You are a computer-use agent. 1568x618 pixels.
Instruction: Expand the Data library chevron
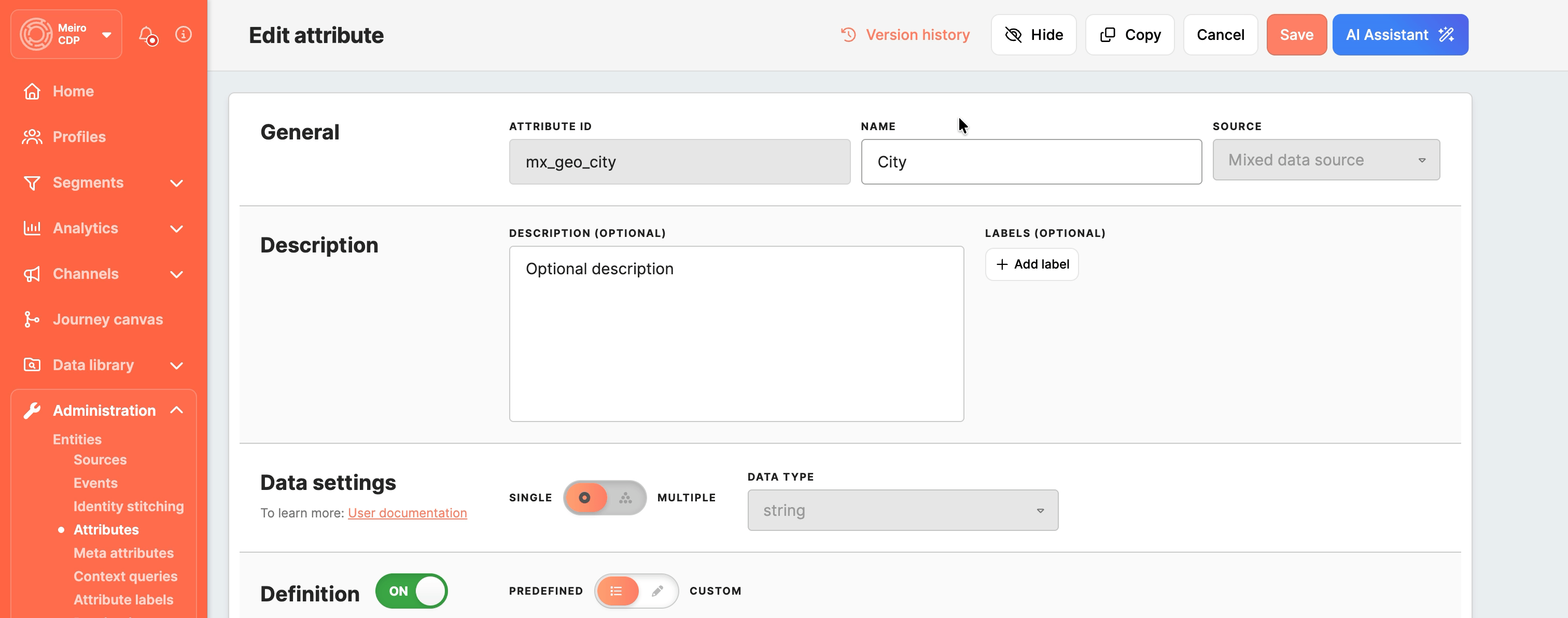pos(176,366)
